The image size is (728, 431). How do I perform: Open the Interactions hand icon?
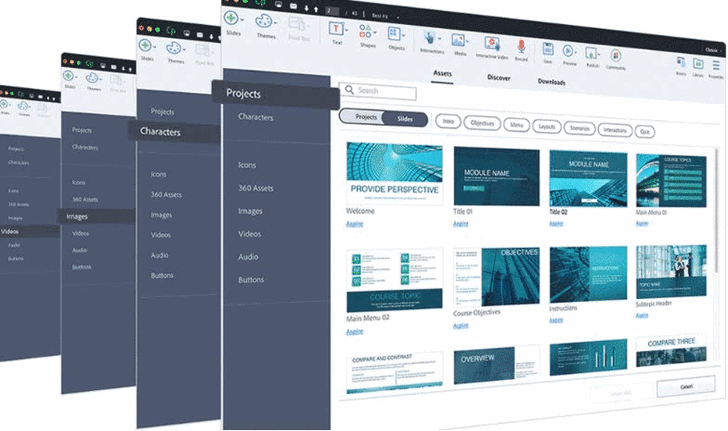pyautogui.click(x=429, y=38)
